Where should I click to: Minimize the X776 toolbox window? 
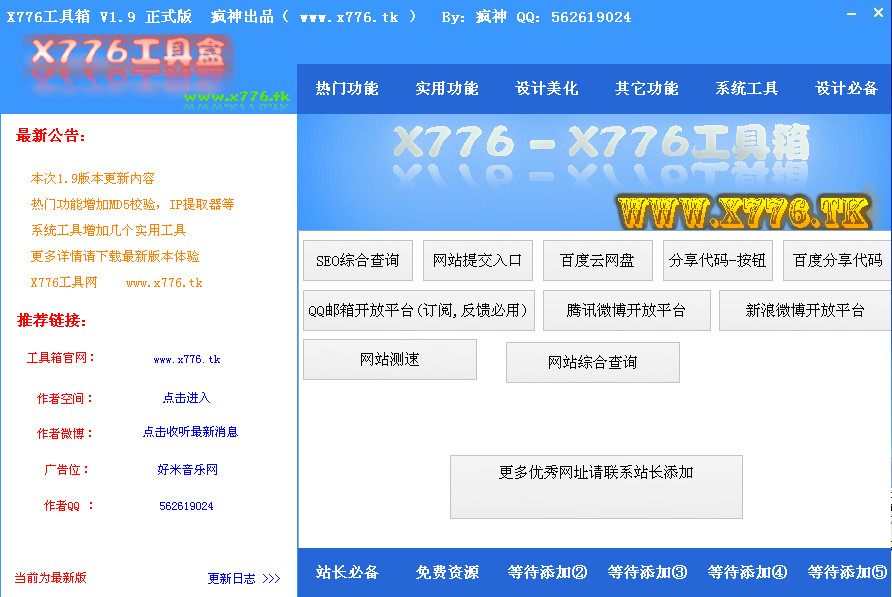(852, 14)
